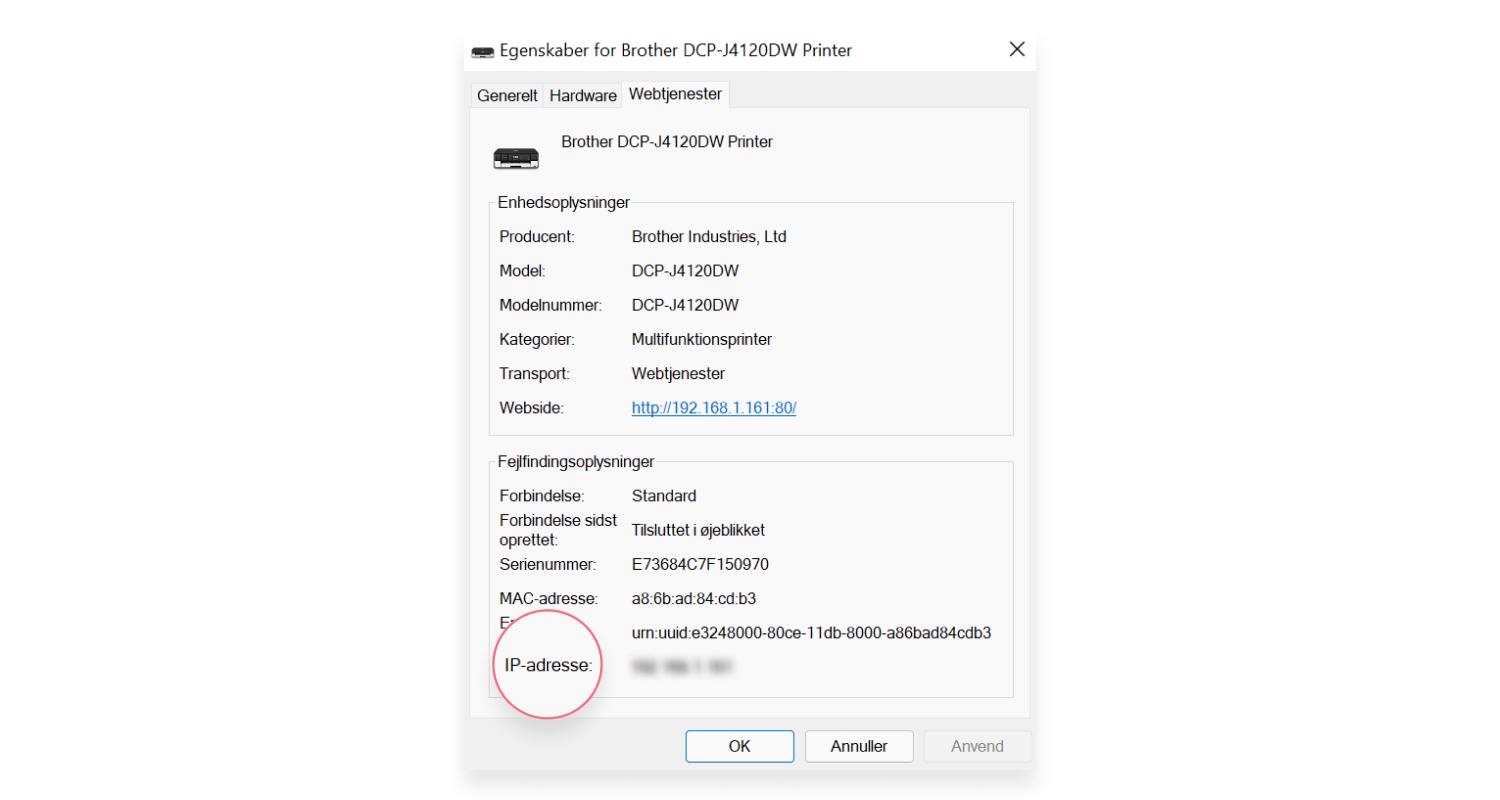The image size is (1500, 800).
Task: Click the Fejlfindingsoplysninger group heading
Action: [x=576, y=462]
